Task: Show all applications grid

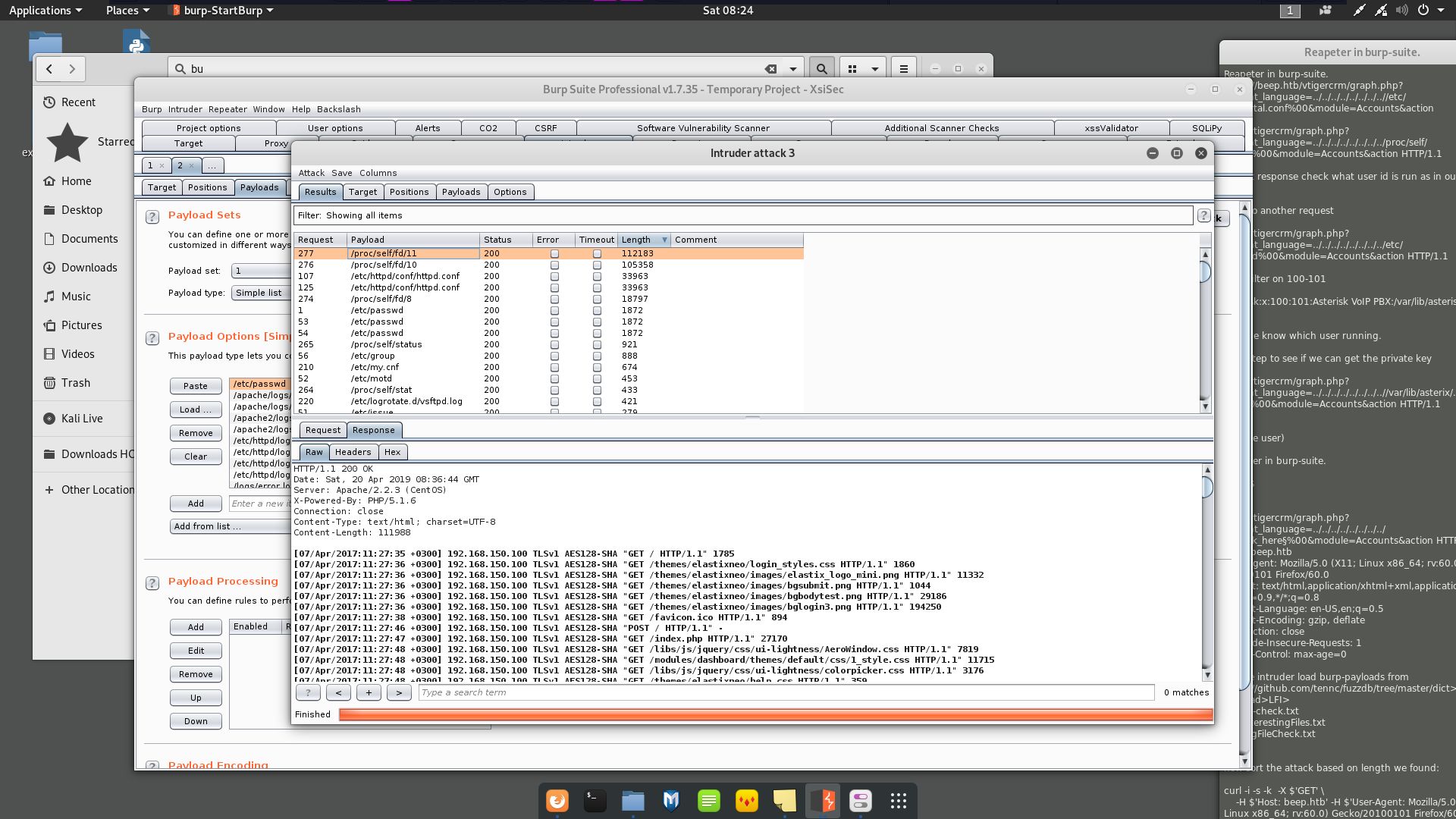Action: [899, 801]
